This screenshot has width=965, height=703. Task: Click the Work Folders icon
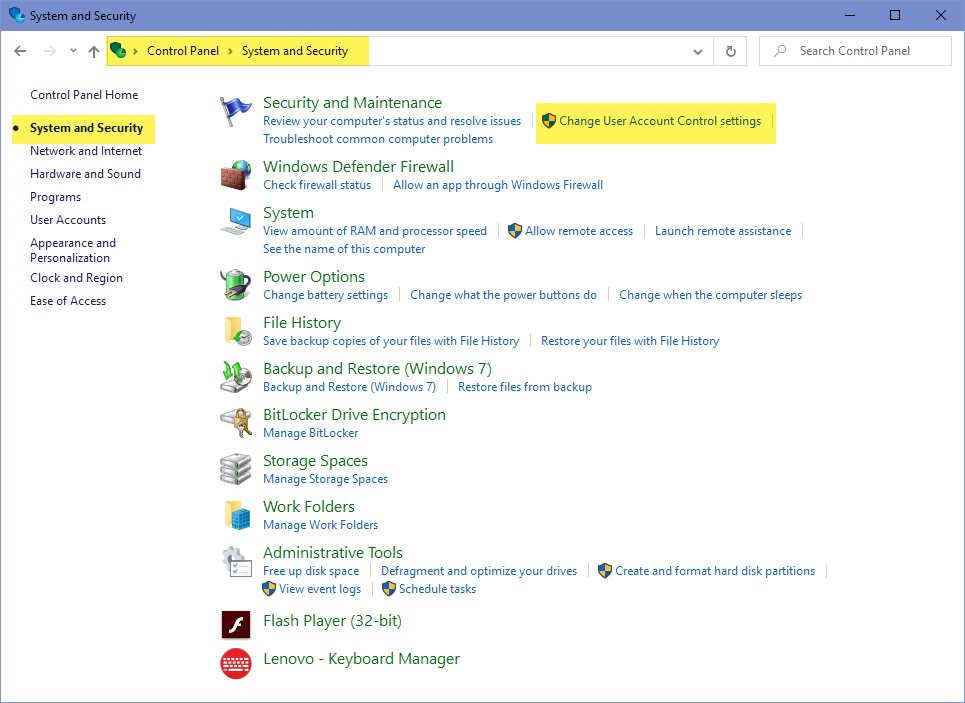(237, 515)
